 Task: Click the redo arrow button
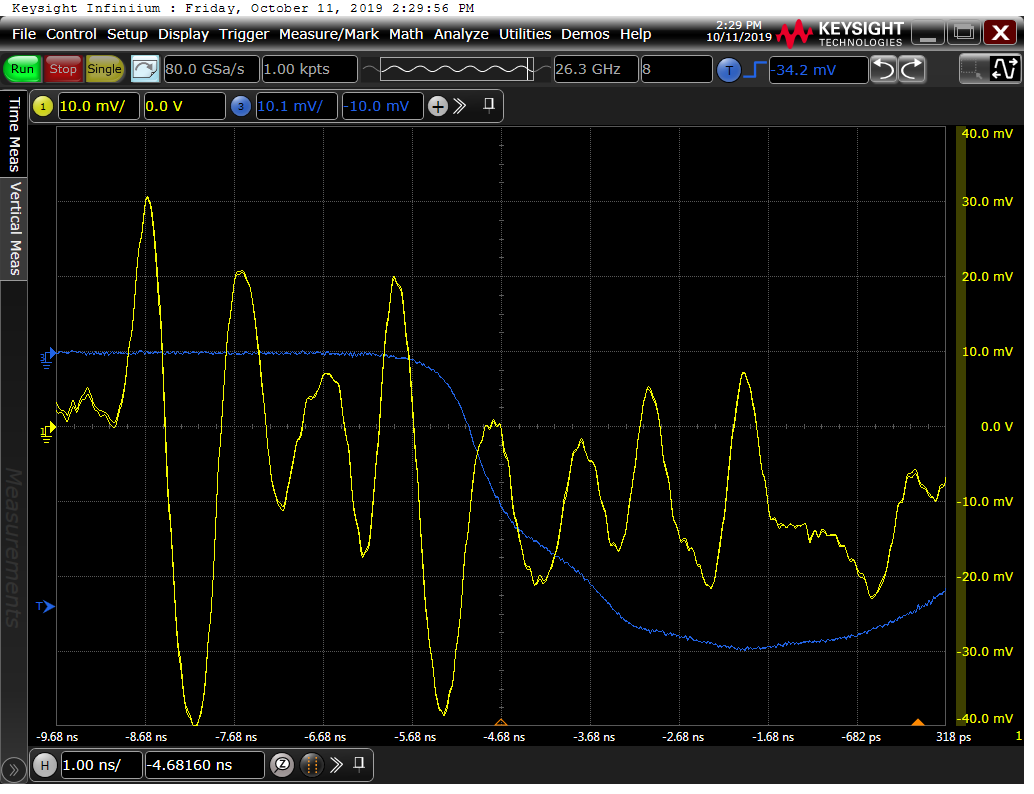912,69
